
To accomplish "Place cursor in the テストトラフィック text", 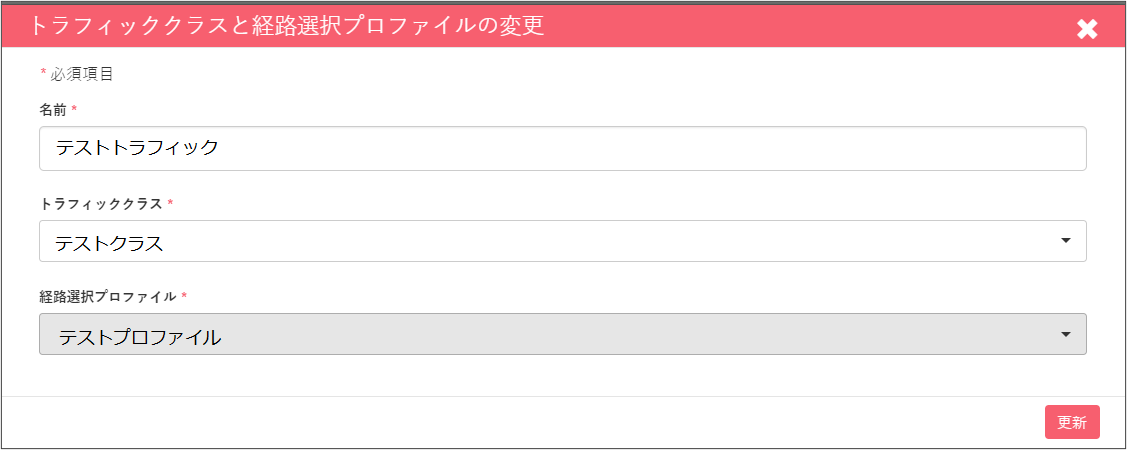I will click(137, 149).
